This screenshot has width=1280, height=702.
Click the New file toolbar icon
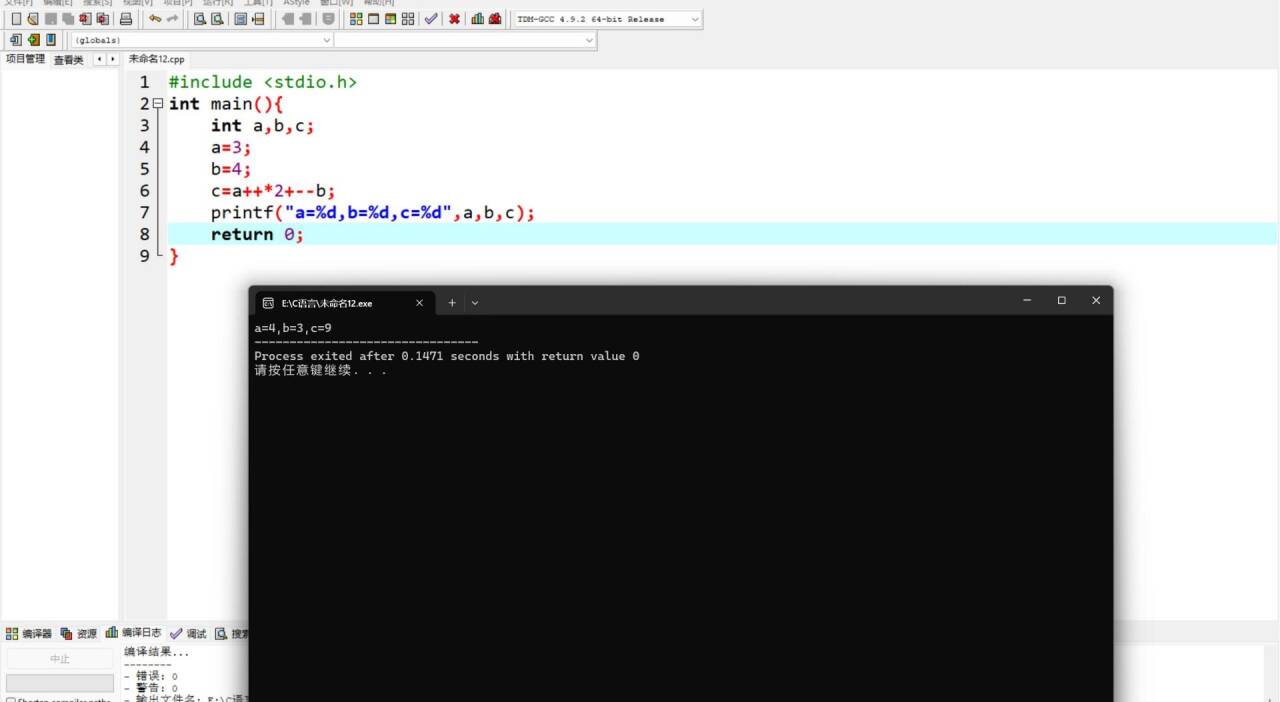(x=16, y=19)
